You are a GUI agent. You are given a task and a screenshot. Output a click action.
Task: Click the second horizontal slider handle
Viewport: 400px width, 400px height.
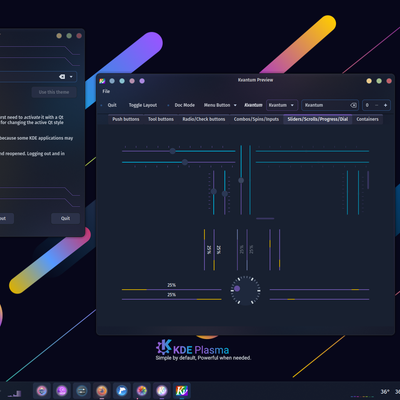pyautogui.click(x=185, y=162)
